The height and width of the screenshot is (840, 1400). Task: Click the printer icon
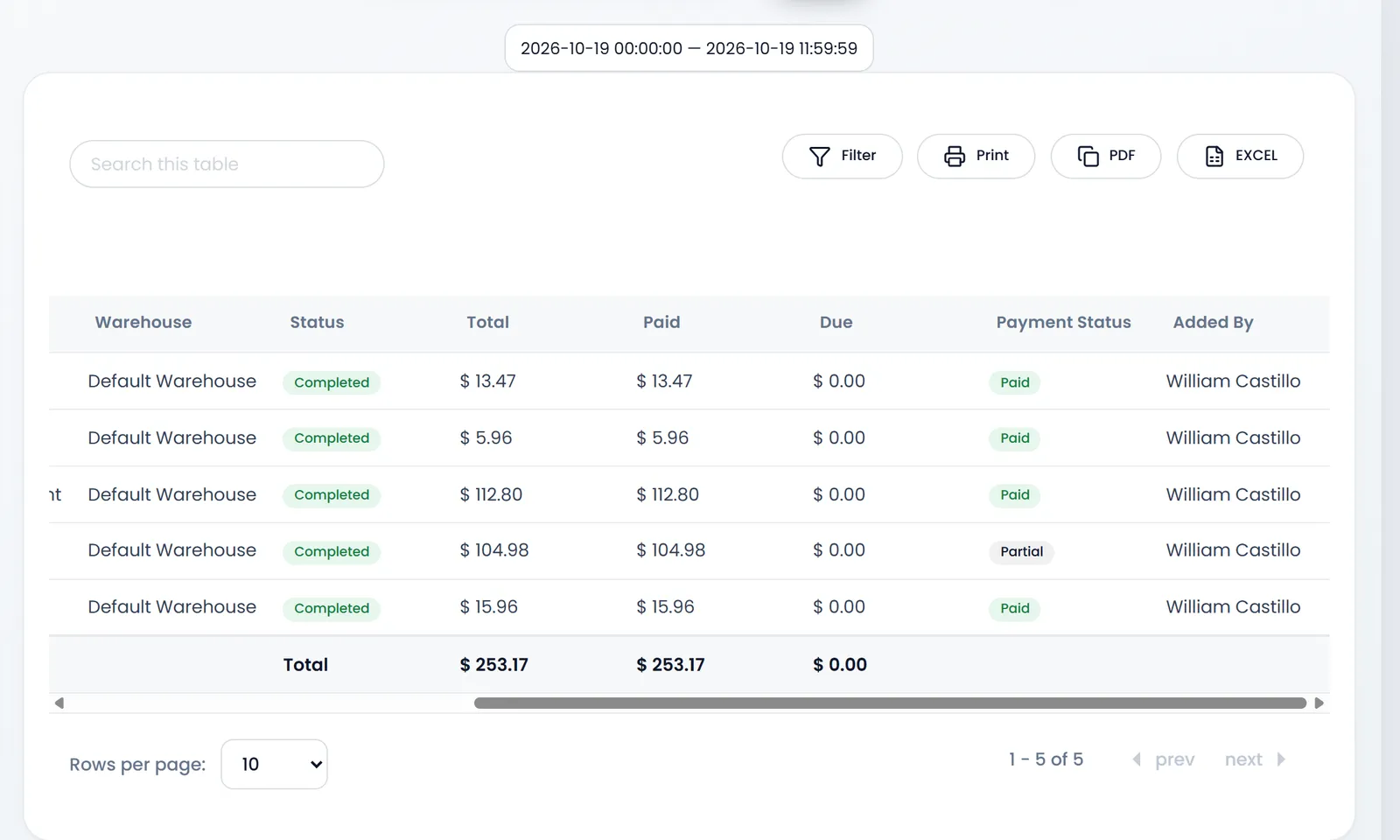(954, 156)
